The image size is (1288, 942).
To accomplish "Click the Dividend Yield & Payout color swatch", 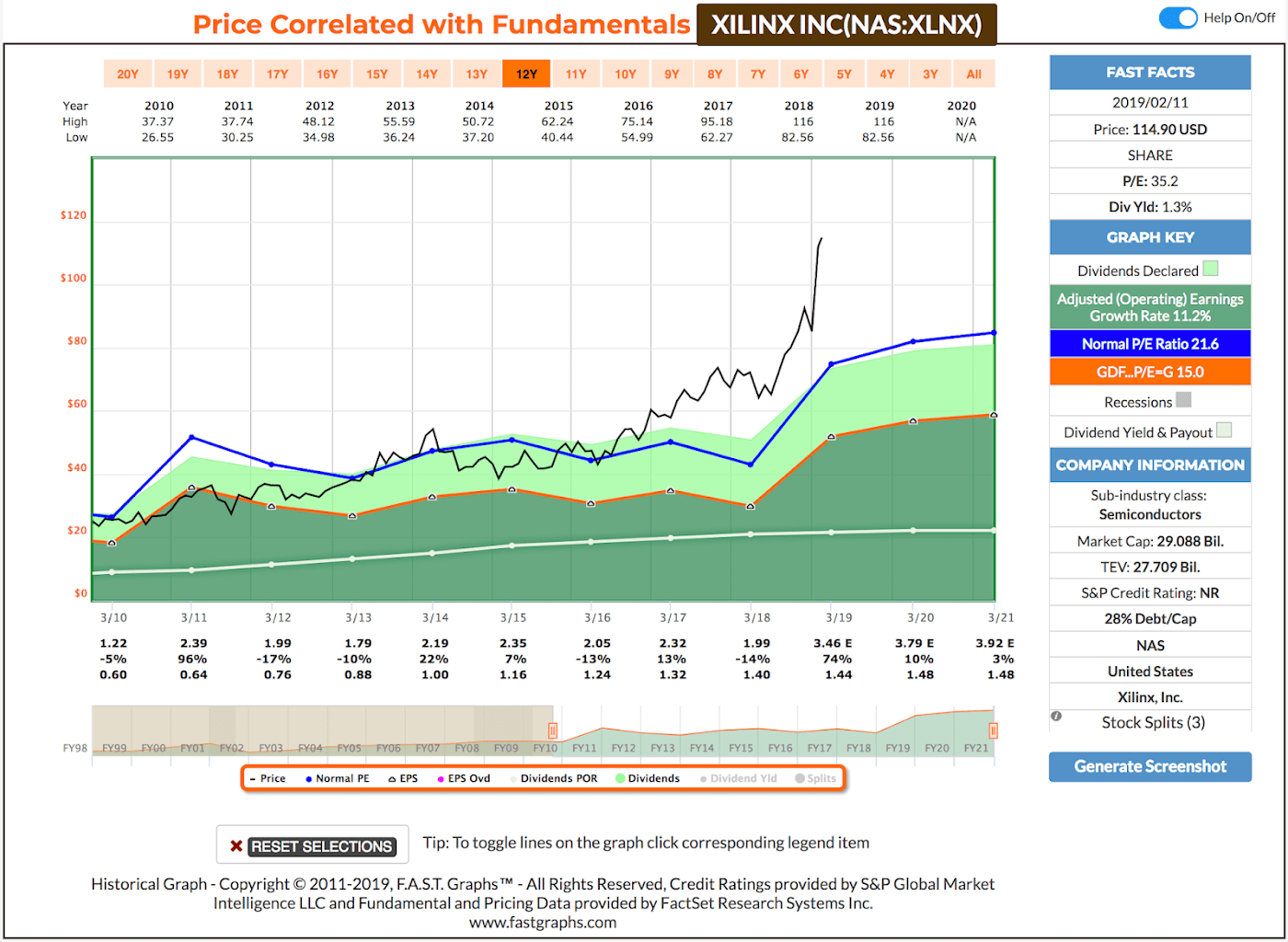I will click(x=1224, y=431).
